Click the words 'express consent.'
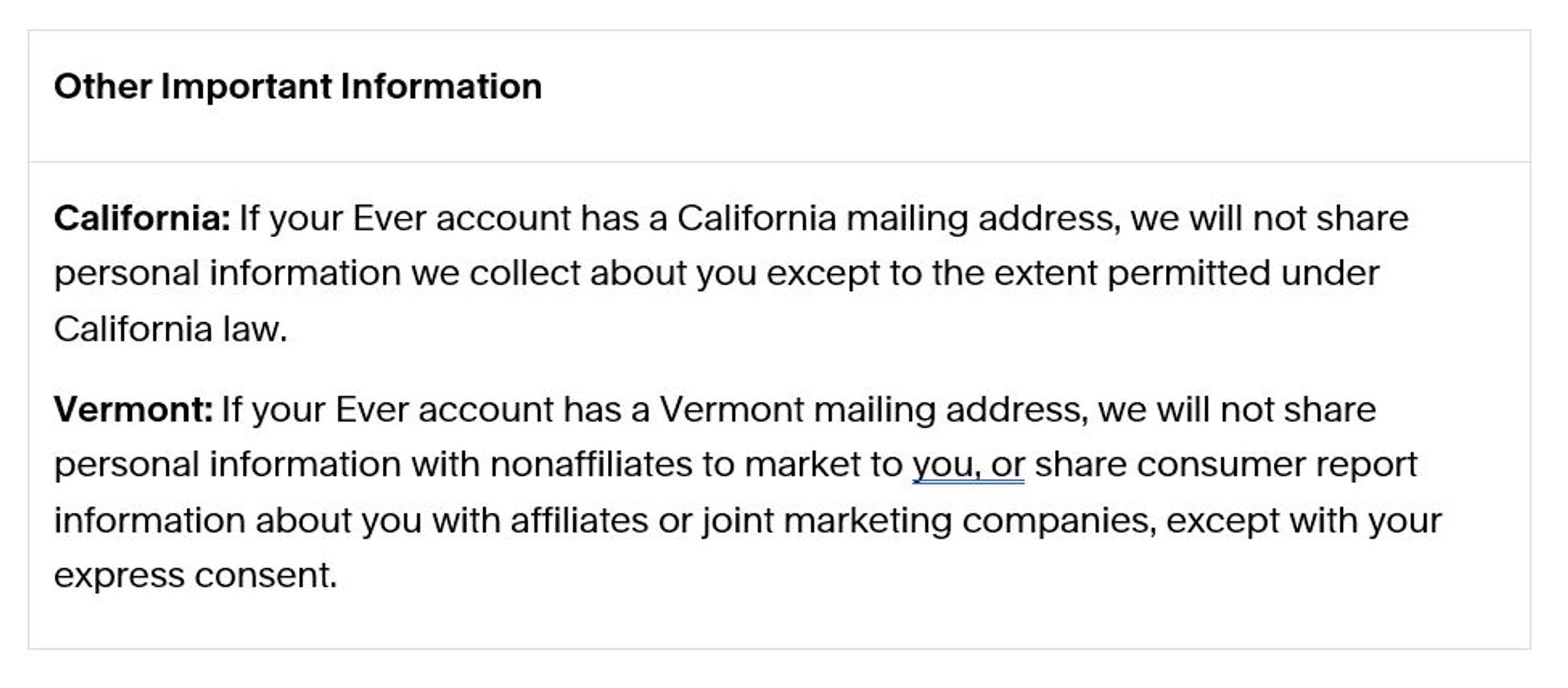 pos(195,576)
